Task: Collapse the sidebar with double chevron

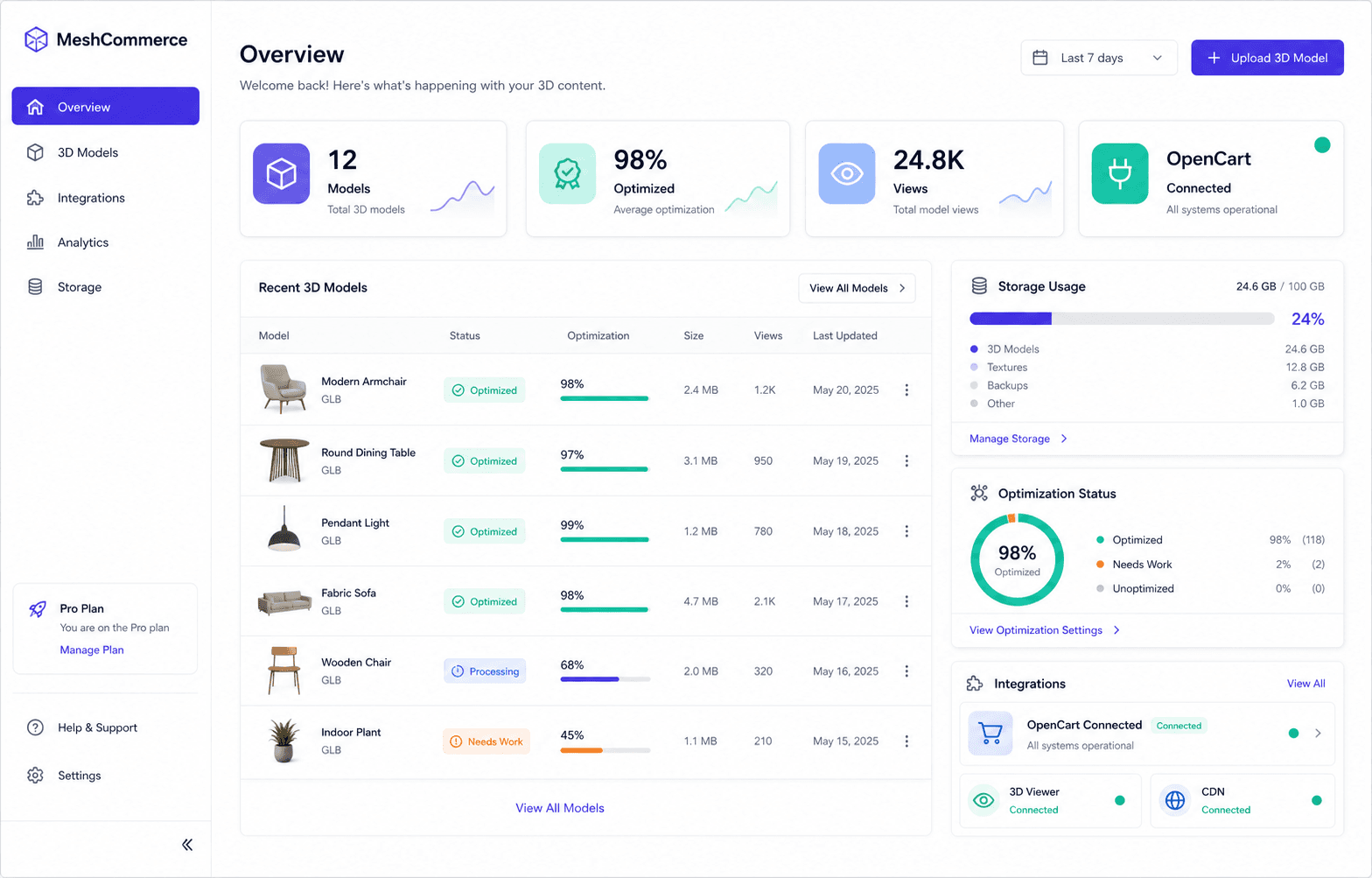Action: (187, 845)
